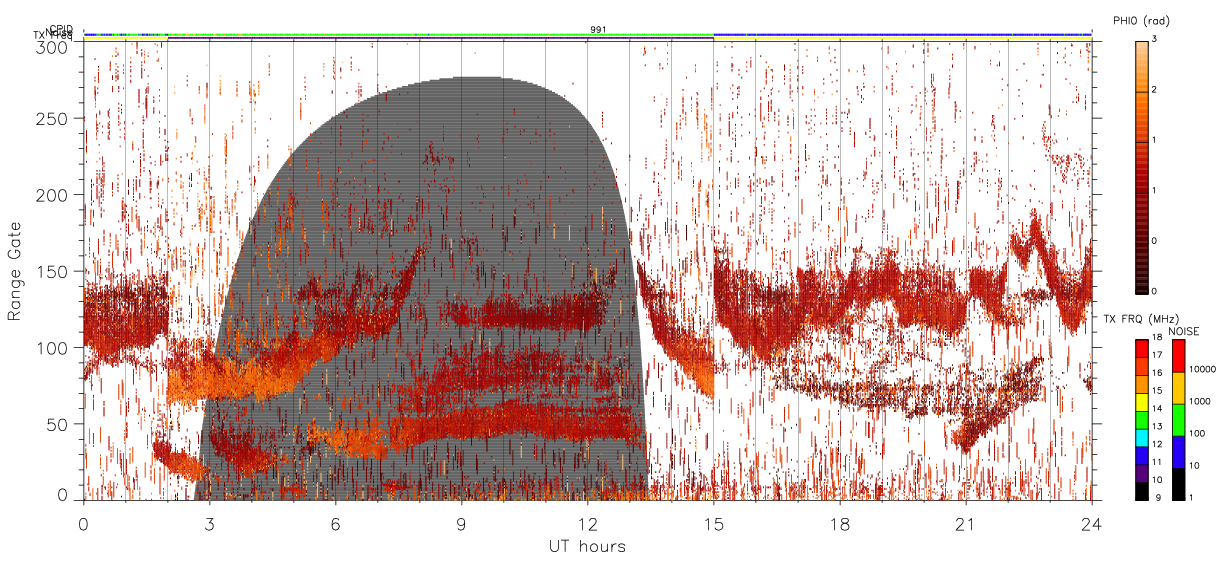Click the '9' tick on the UT hours axis

coord(461,525)
